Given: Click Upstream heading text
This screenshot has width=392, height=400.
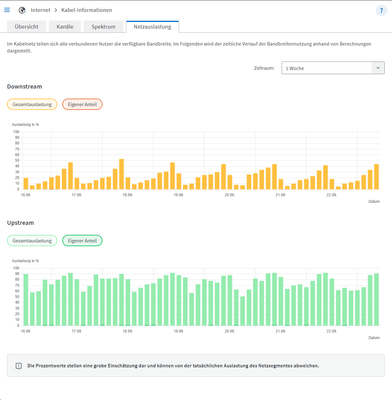Looking at the screenshot, I should click(x=20, y=223).
